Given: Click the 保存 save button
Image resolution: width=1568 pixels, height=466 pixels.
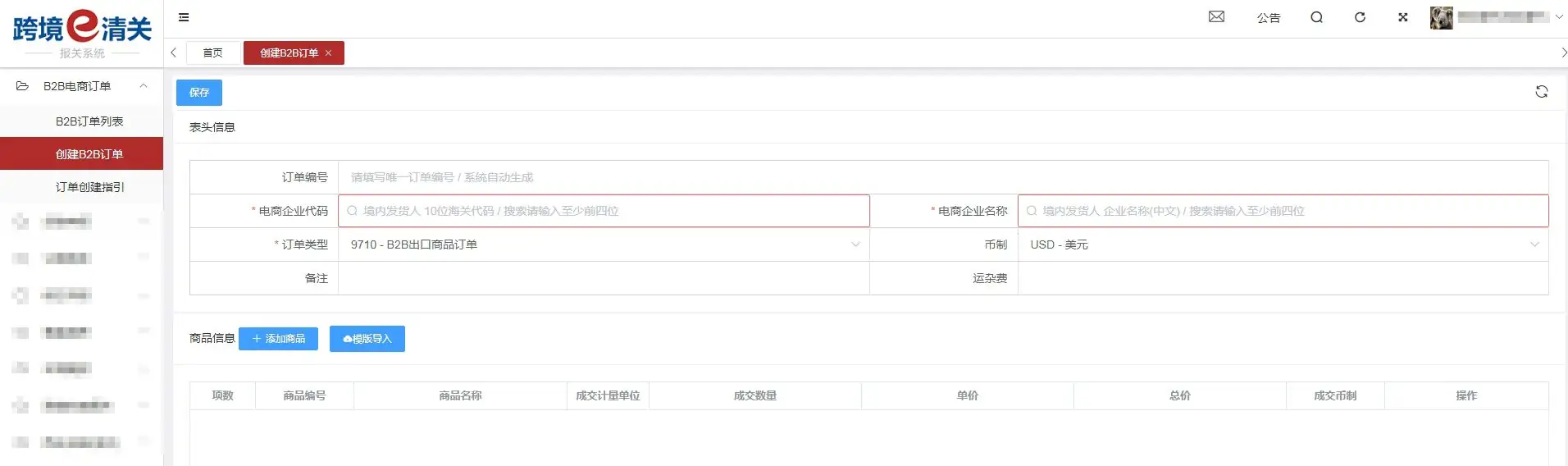Looking at the screenshot, I should point(199,93).
